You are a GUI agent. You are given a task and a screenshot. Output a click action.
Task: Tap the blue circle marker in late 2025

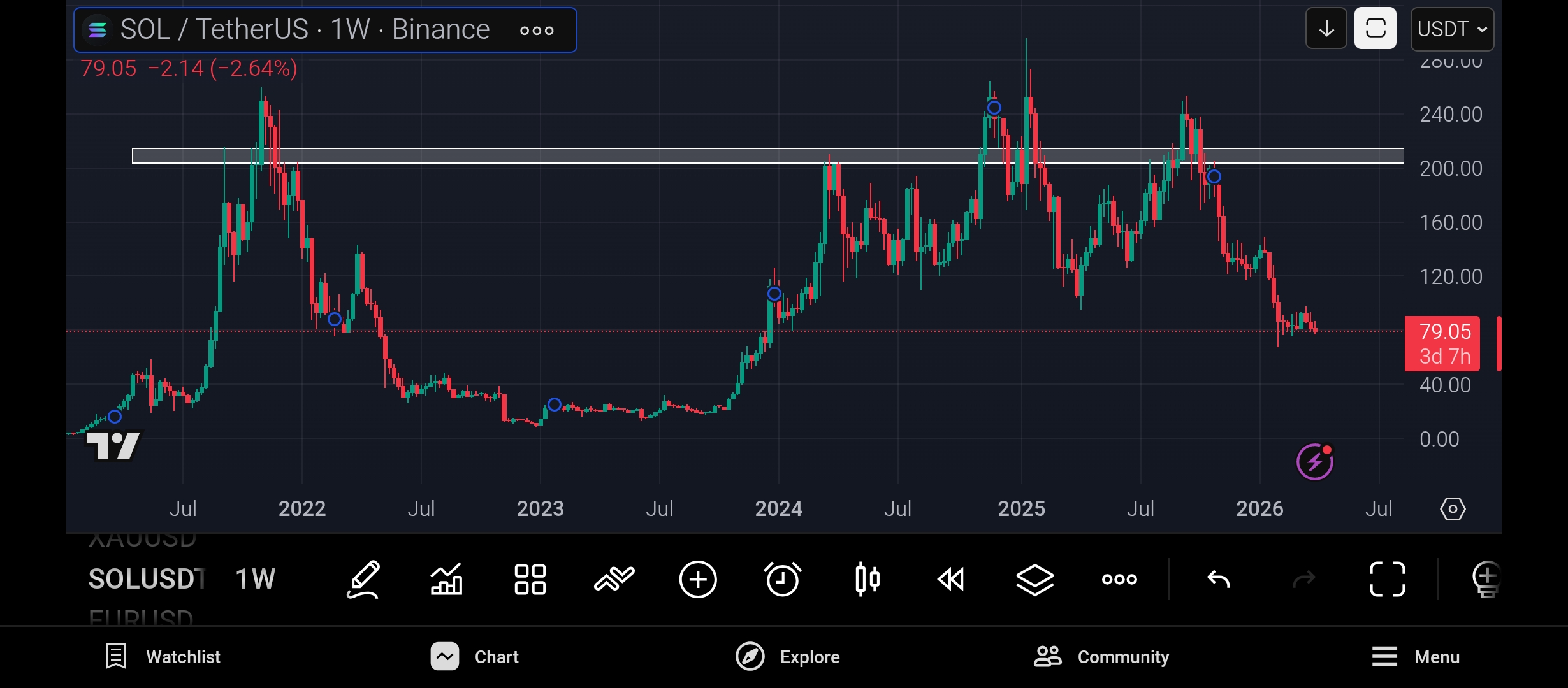pyautogui.click(x=1214, y=176)
